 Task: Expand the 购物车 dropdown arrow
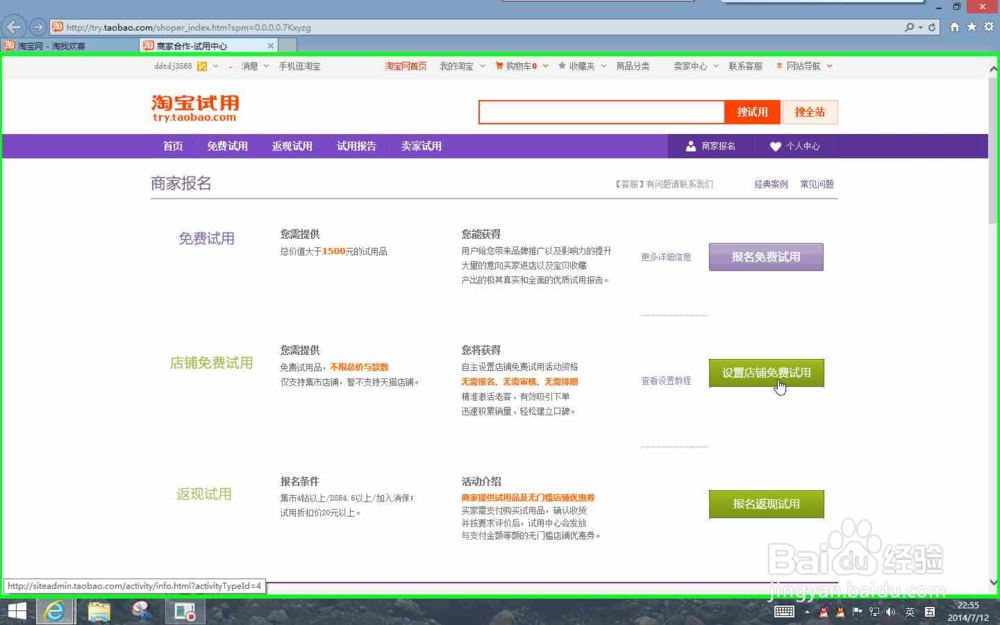tap(545, 66)
